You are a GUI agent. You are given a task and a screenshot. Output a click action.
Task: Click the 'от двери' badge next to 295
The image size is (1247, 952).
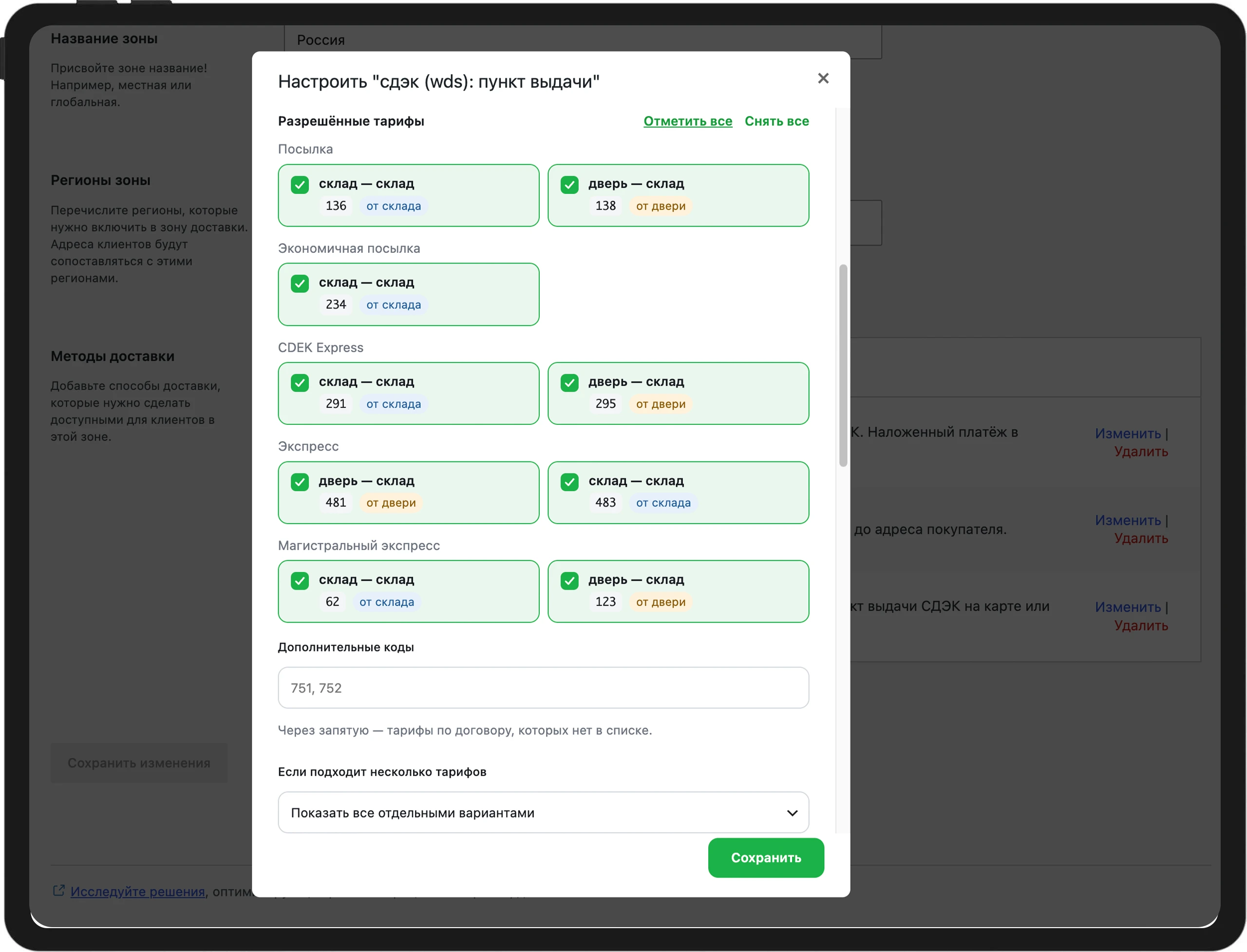(x=661, y=404)
